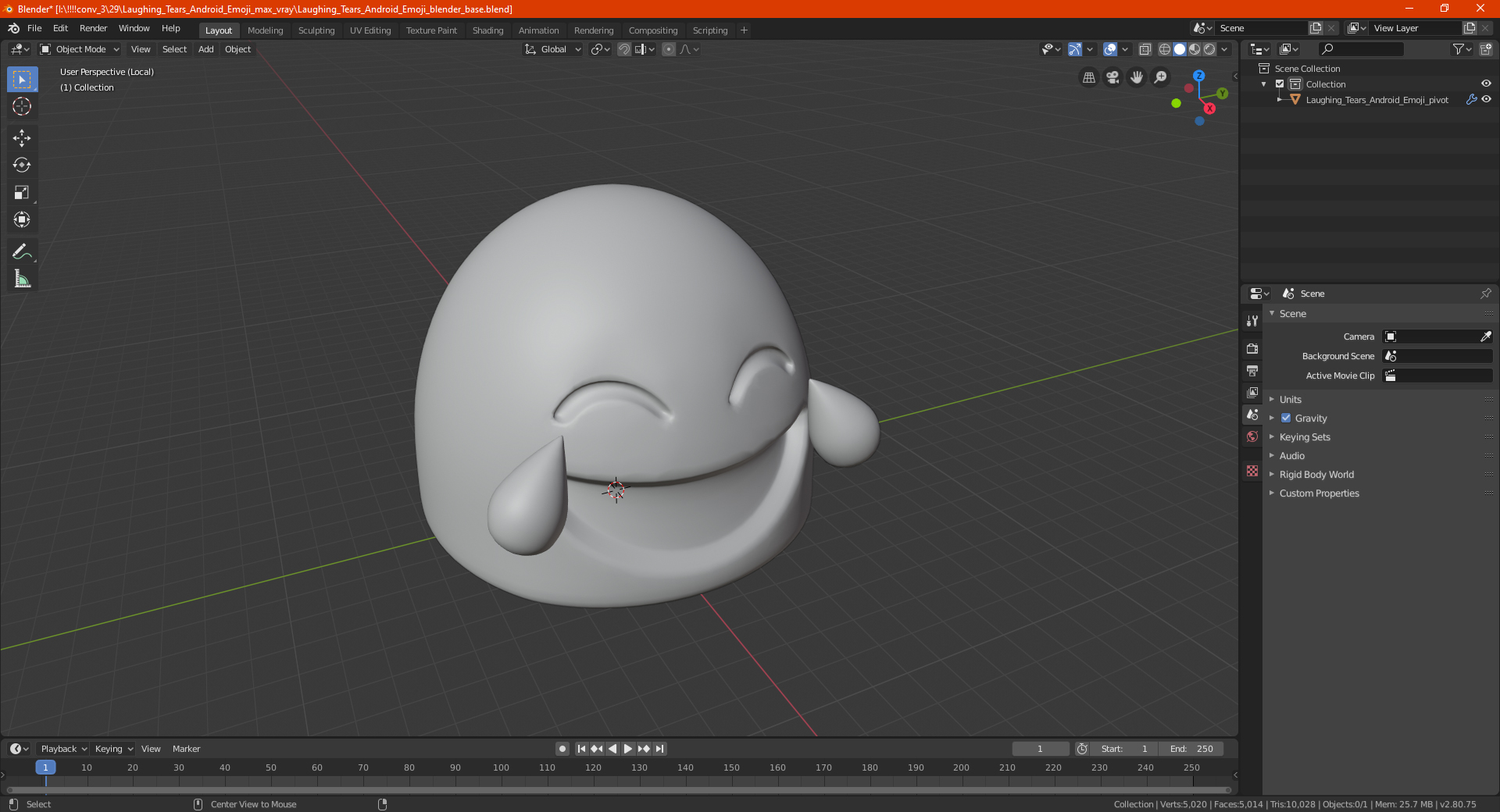Switch to rendered viewport shading
The width and height of the screenshot is (1500, 812).
(x=1209, y=49)
